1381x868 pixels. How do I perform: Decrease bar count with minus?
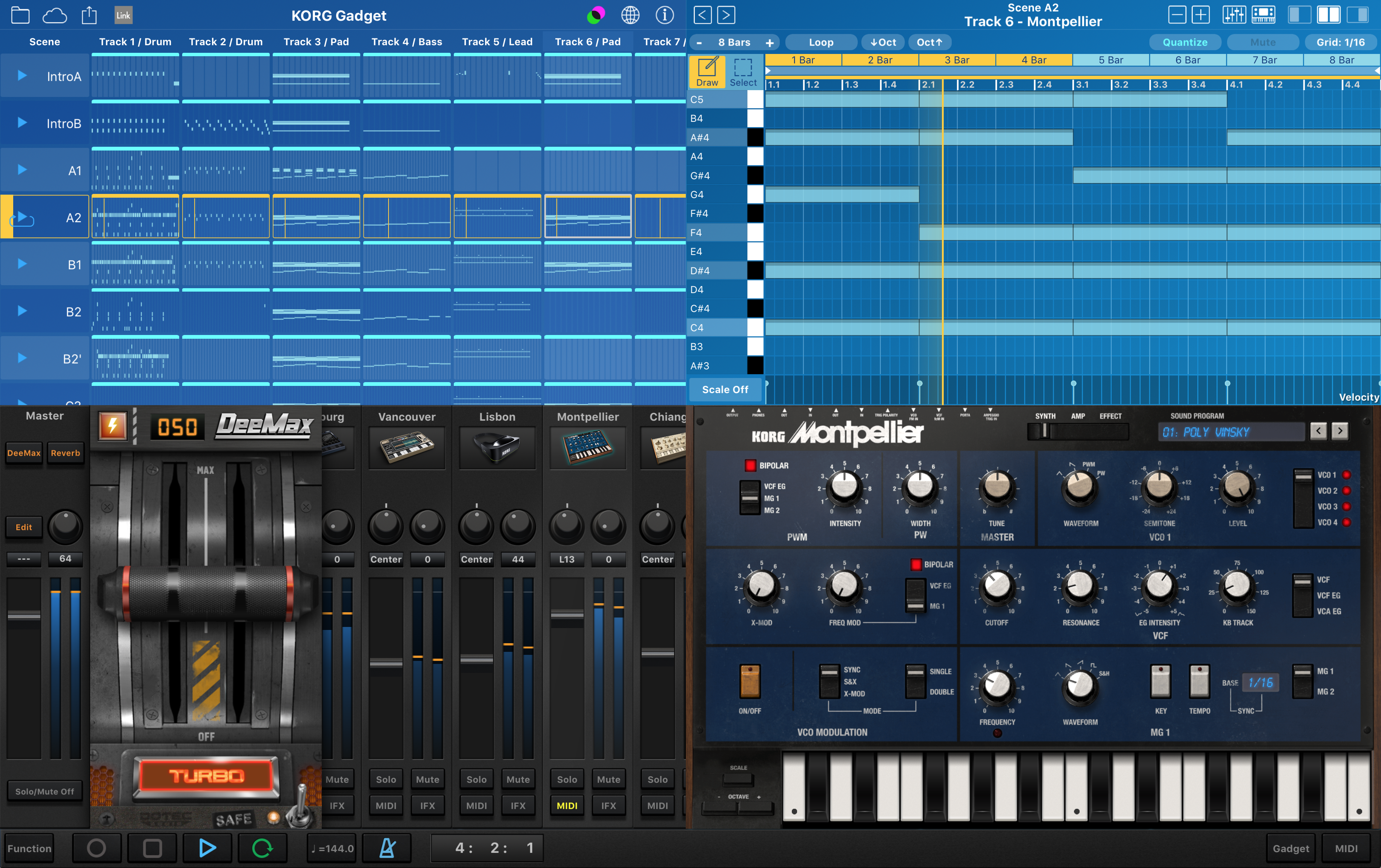tap(699, 43)
